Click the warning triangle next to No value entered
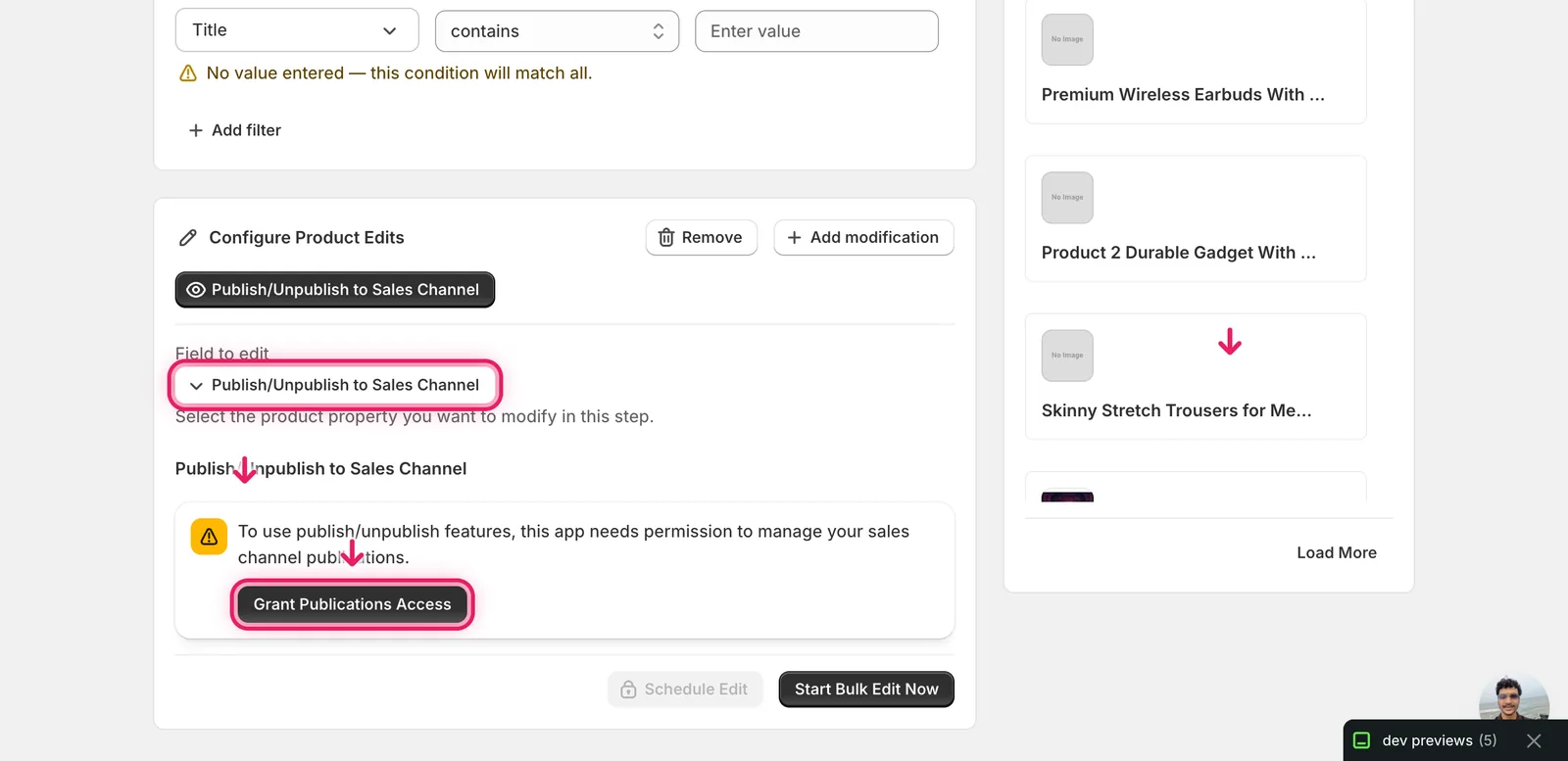This screenshot has height=761, width=1568. coord(188,73)
